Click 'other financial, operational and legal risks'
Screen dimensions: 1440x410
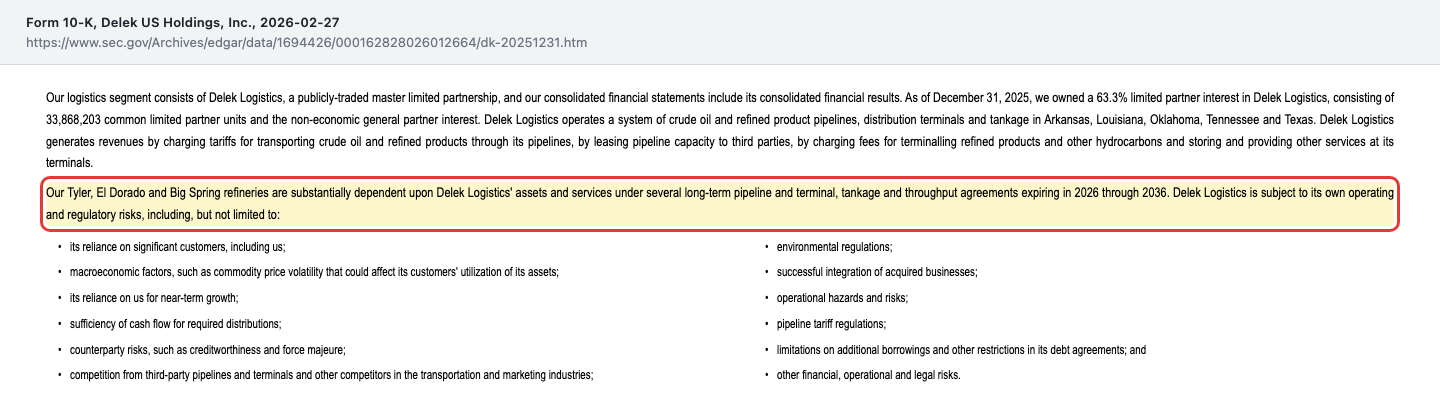(868, 376)
